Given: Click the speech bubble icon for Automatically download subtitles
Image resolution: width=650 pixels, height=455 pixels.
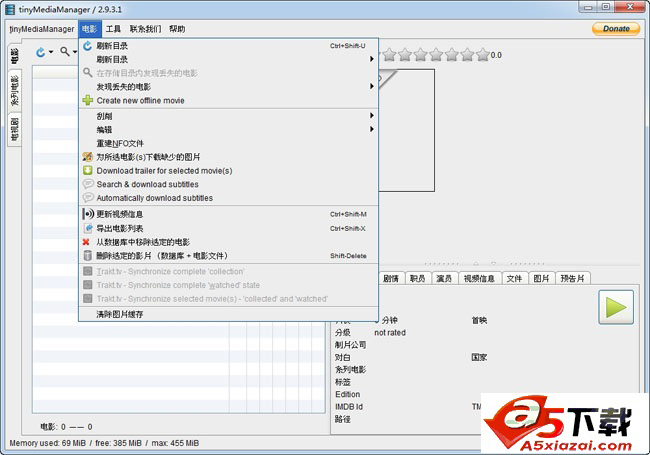Looking at the screenshot, I should tap(87, 198).
